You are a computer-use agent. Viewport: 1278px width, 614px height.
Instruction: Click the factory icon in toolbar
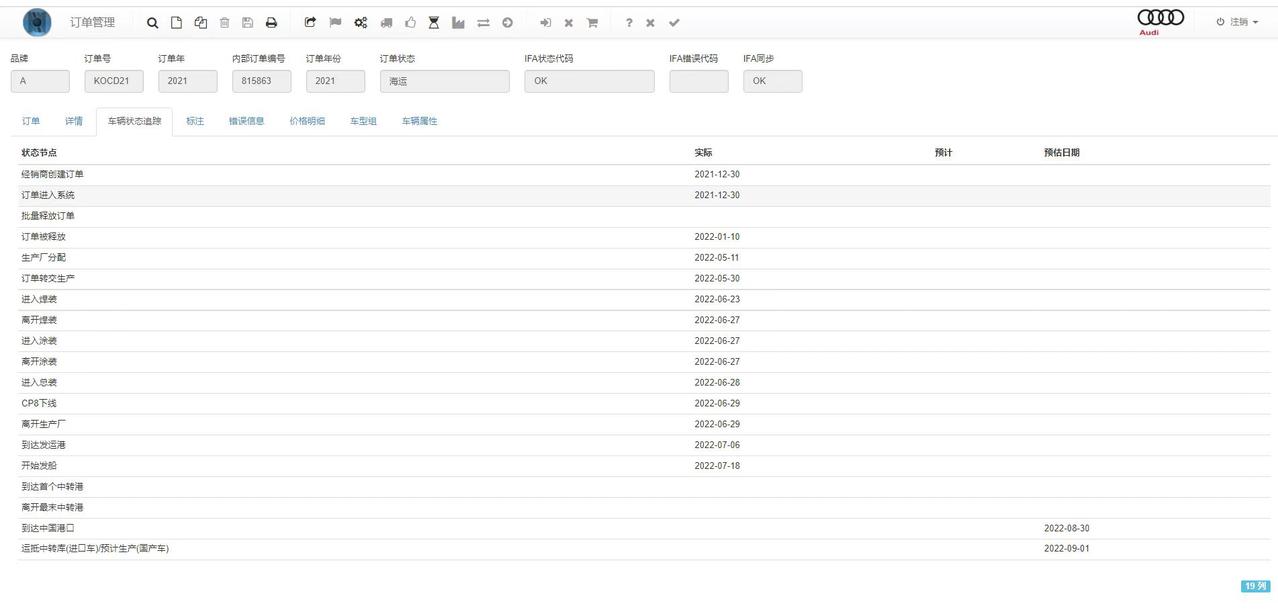coord(458,22)
